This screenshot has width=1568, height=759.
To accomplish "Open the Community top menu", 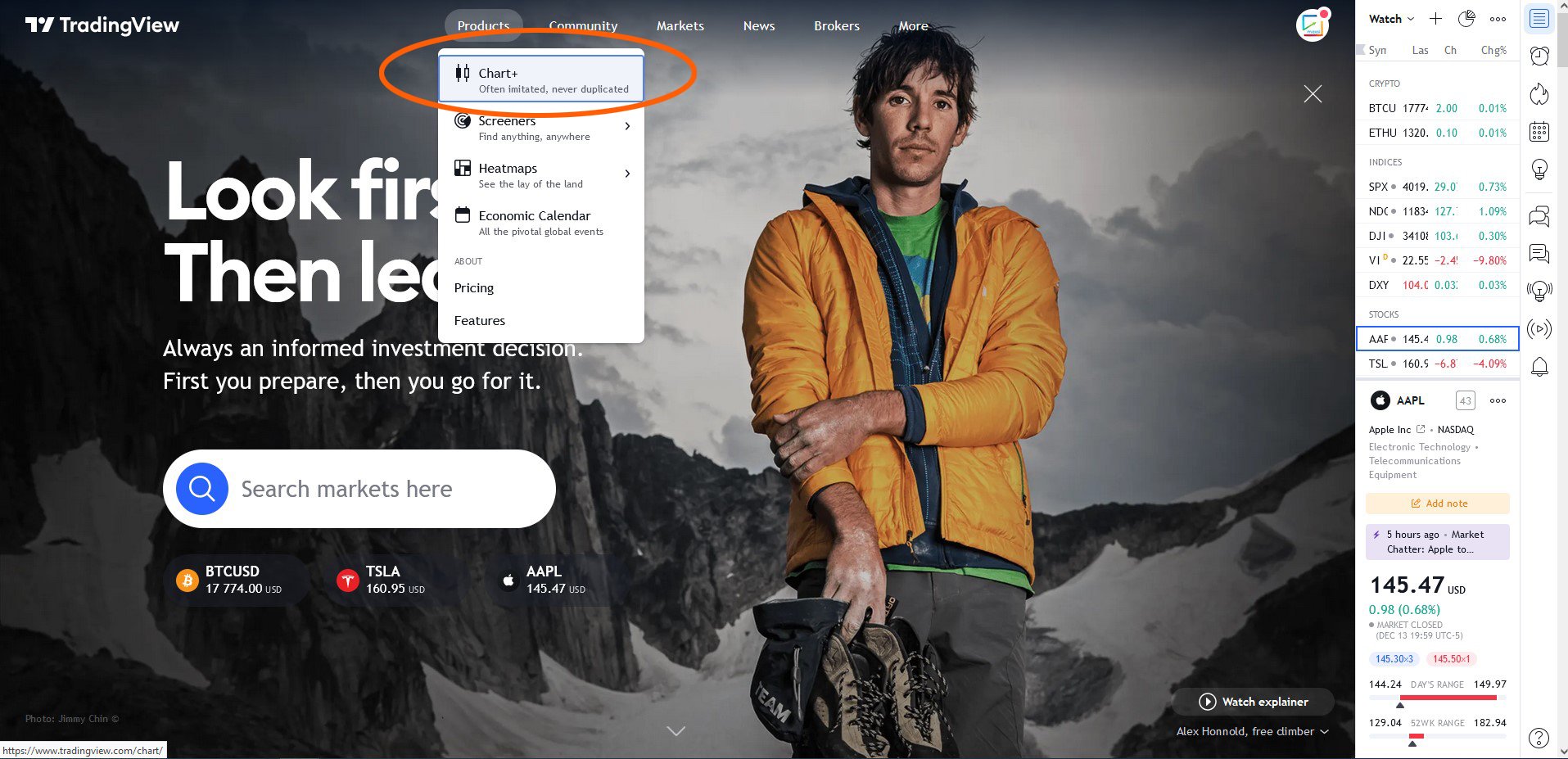I will [x=583, y=25].
